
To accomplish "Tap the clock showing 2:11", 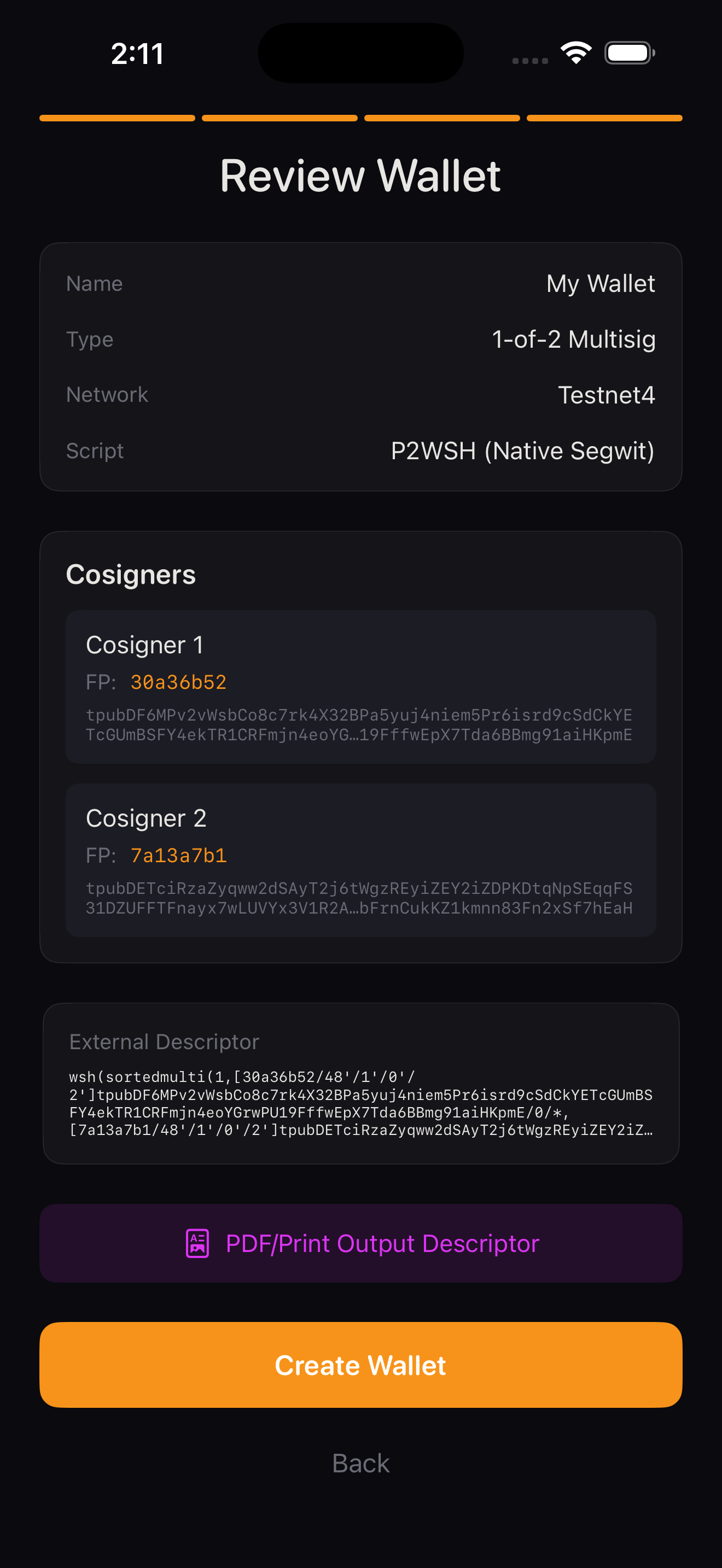I will point(137,53).
